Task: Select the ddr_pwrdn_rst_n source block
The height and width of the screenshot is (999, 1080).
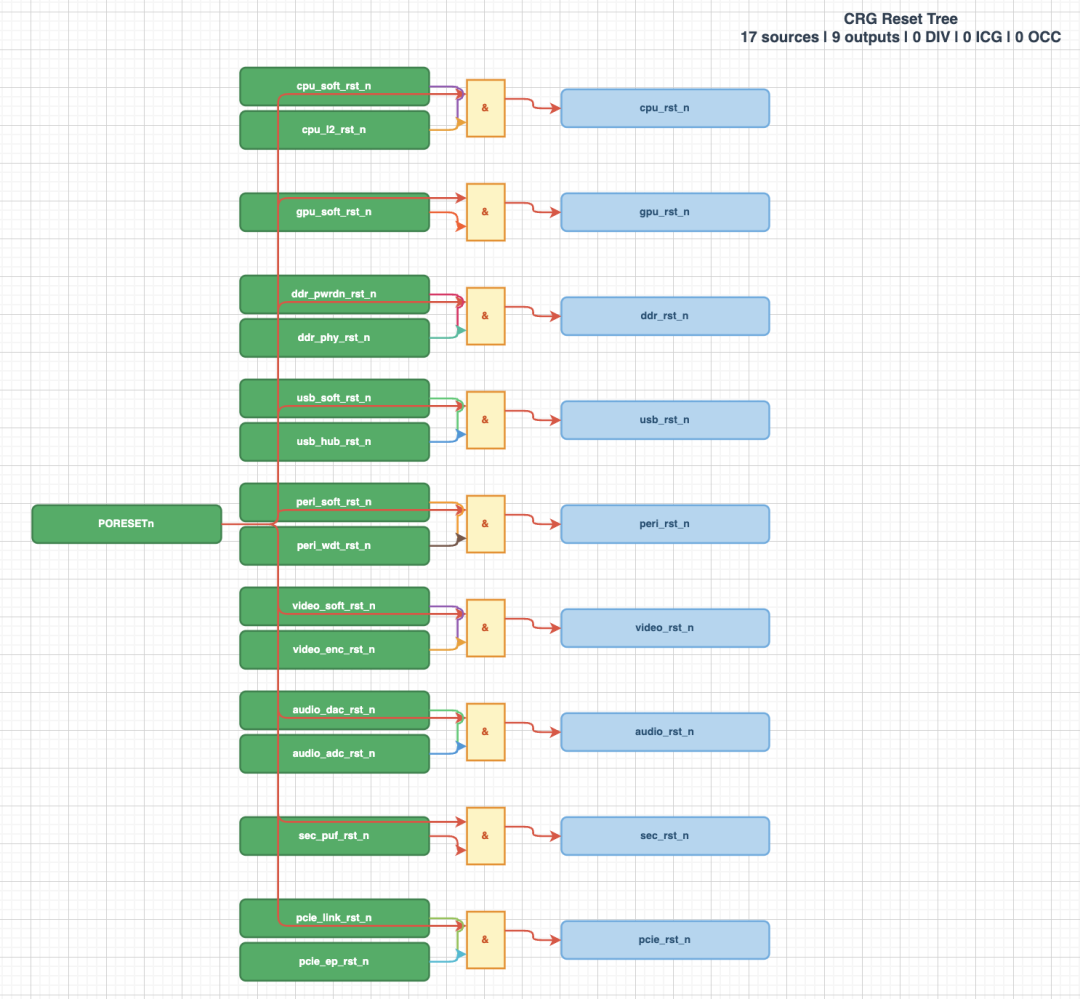Action: coord(335,294)
